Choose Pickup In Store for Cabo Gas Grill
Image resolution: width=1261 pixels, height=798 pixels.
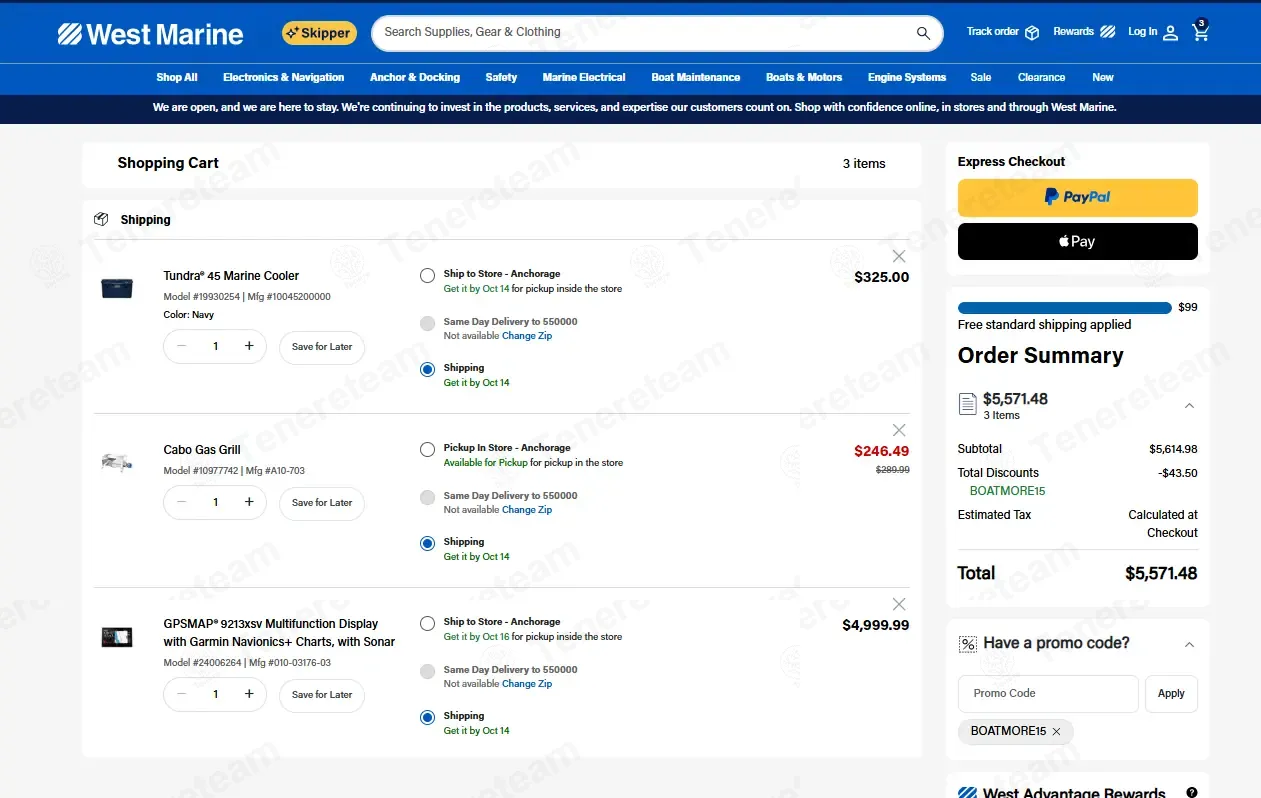428,450
